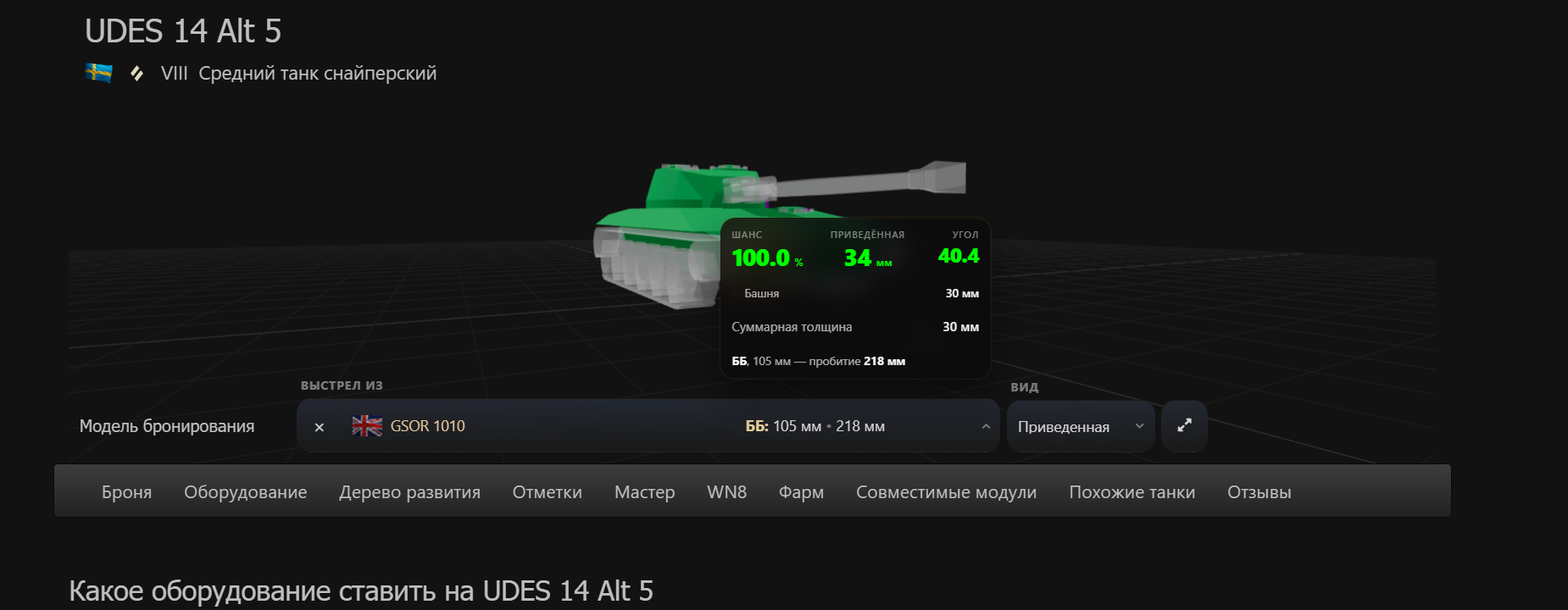The height and width of the screenshot is (610, 1568).
Task: Click the UK flag next to GSOR 1010
Action: [367, 426]
